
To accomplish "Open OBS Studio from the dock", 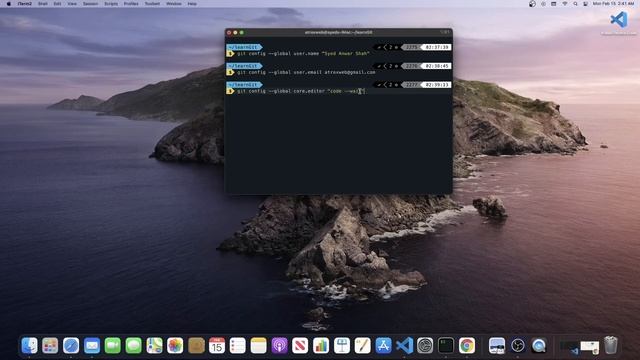I will pos(518,346).
